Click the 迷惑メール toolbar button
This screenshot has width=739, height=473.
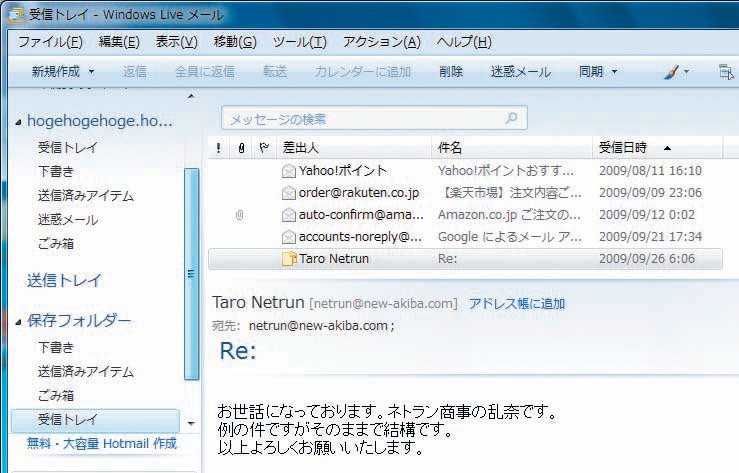click(520, 72)
